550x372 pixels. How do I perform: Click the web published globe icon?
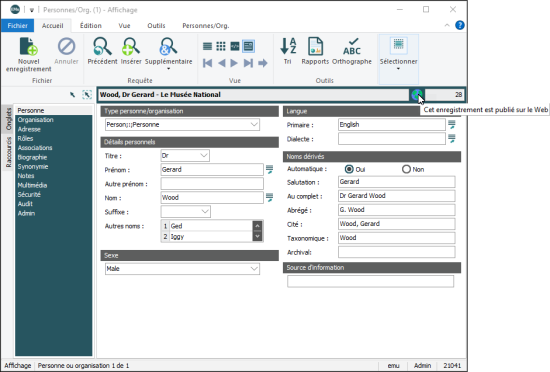coord(417,95)
